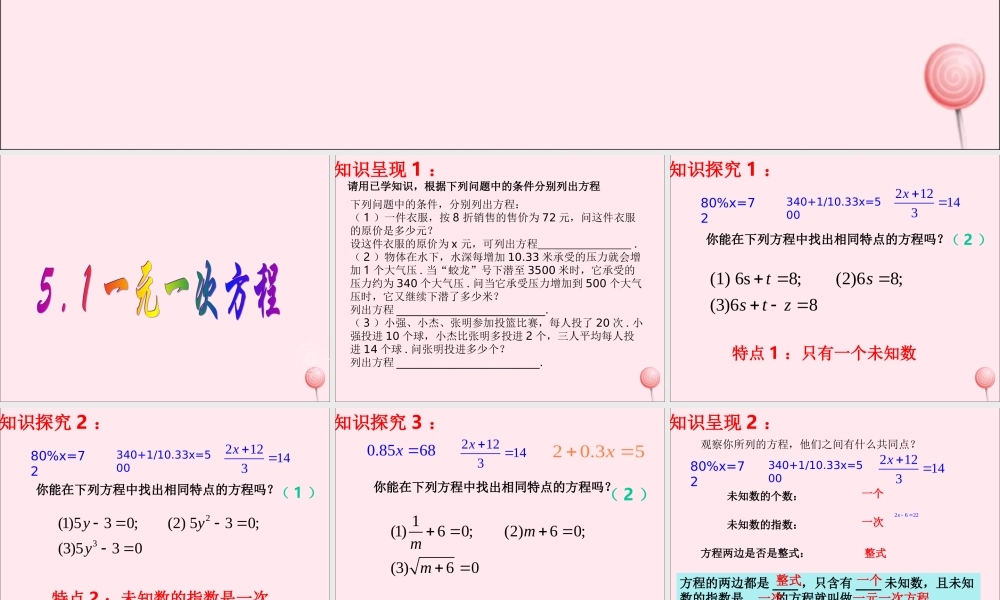This screenshot has width=1000, height=600.
Task: Open the '知识探究 1' slide thumbnail
Action: pyautogui.click(x=835, y=278)
